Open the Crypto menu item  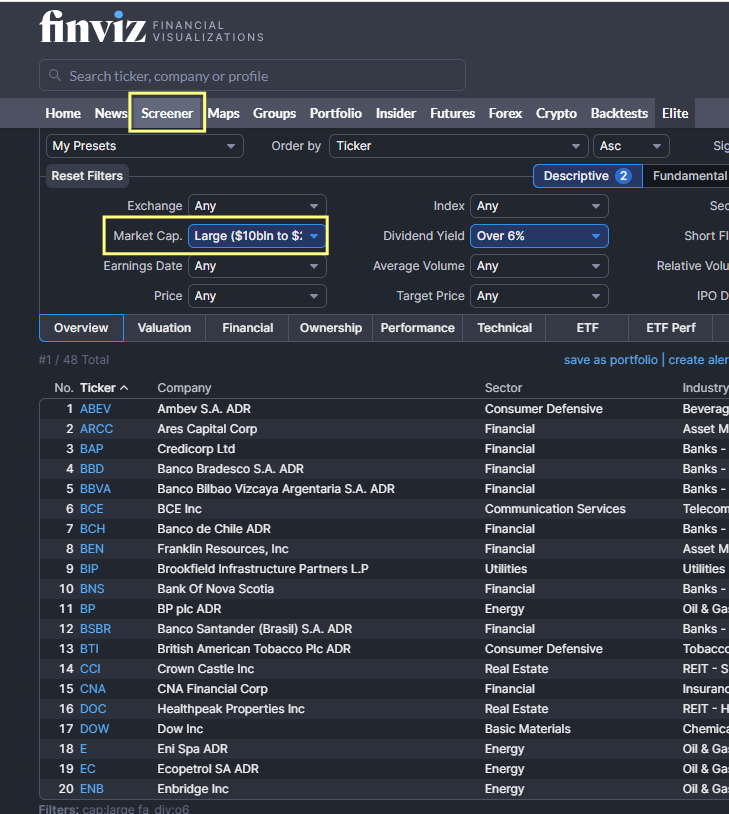pos(556,113)
